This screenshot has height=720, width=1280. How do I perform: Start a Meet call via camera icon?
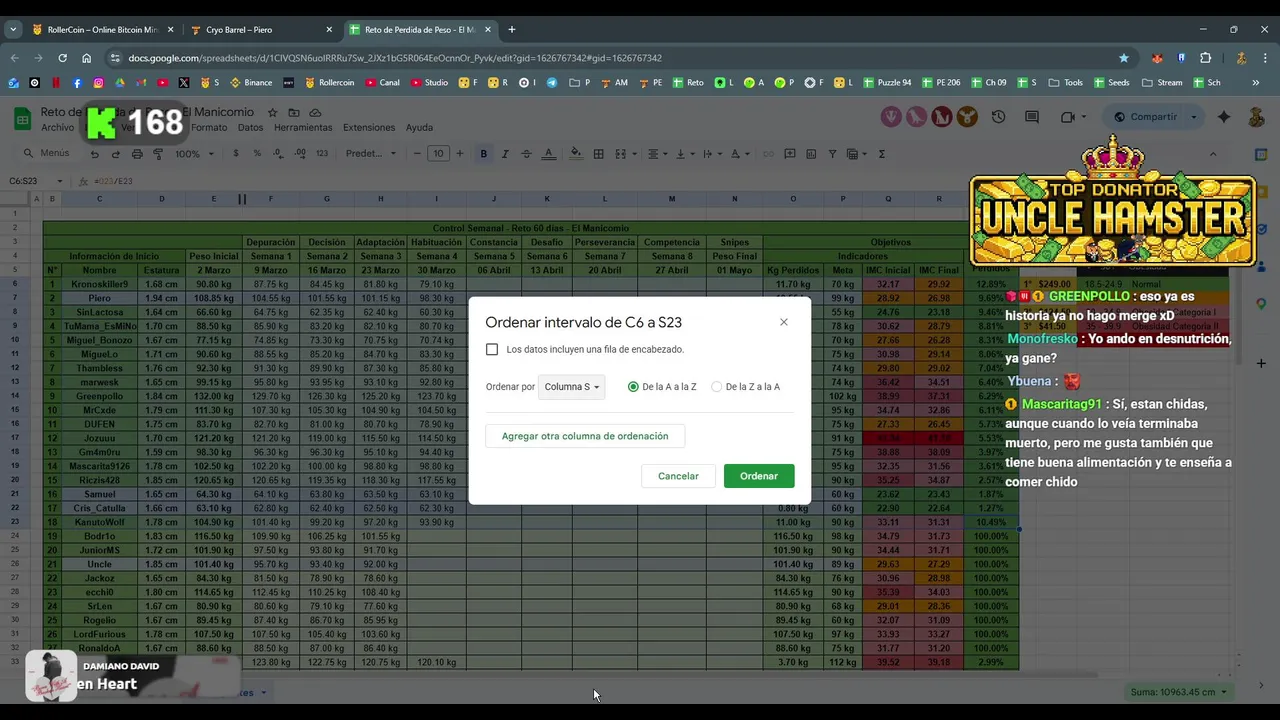pyautogui.click(x=1067, y=117)
